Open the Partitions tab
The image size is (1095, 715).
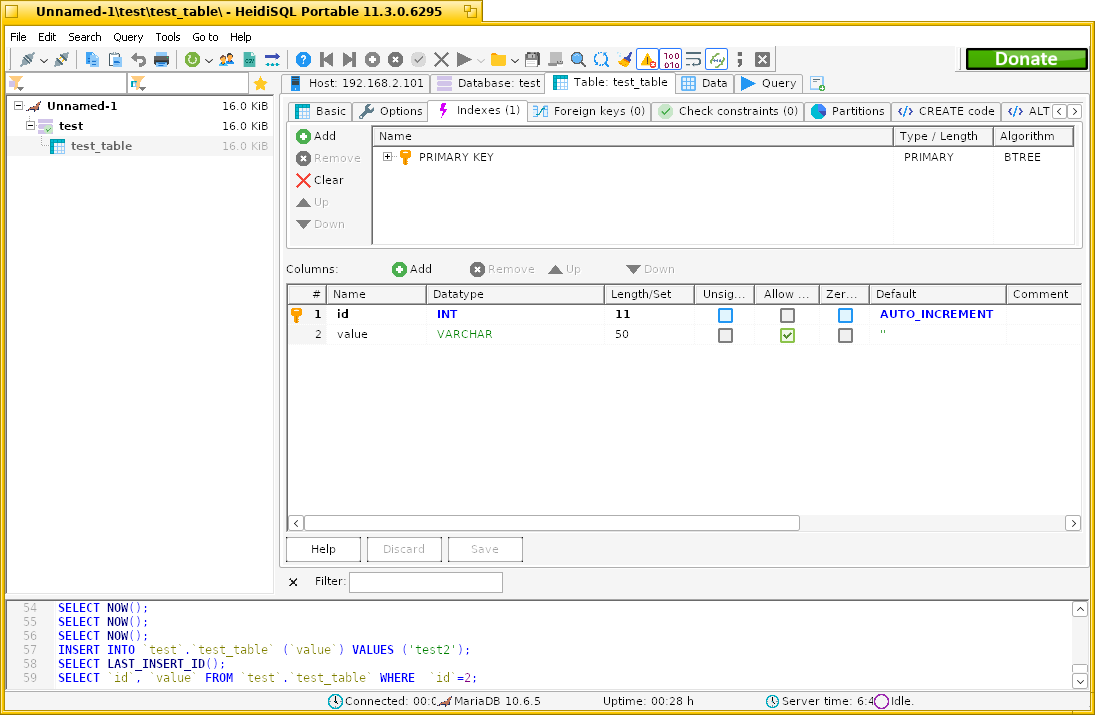coord(848,111)
